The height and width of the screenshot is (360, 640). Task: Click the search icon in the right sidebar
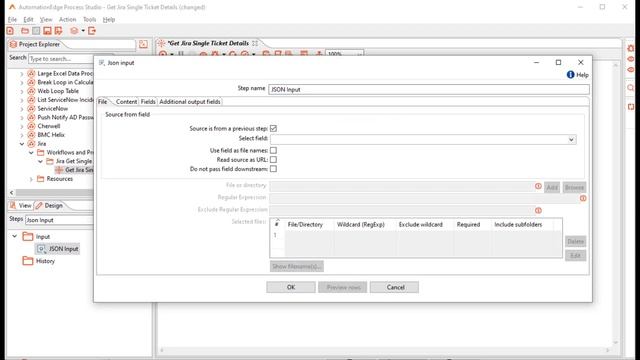tap(631, 88)
